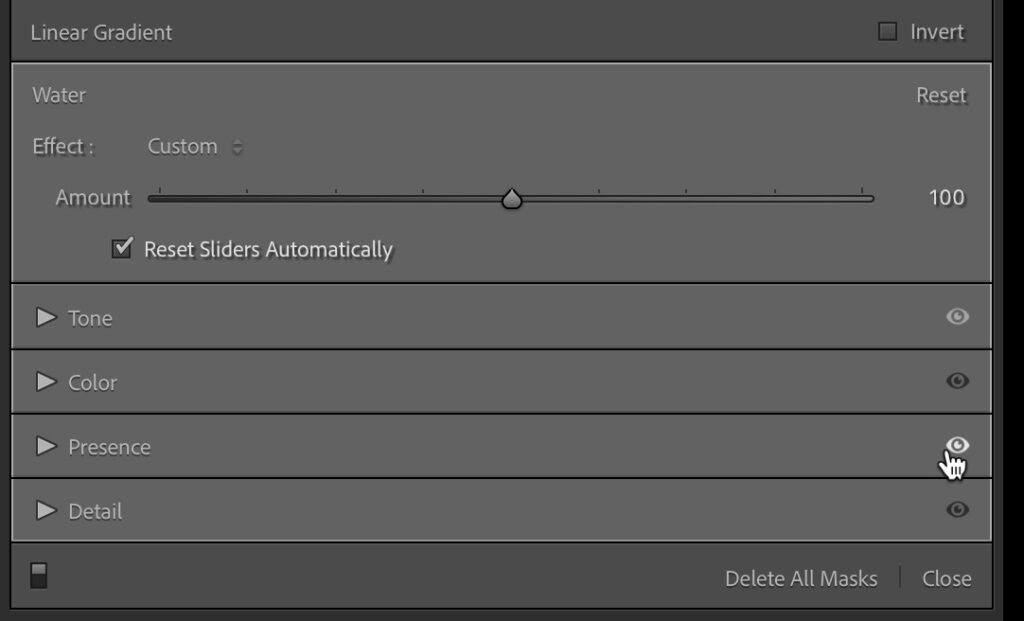Expand the Presence section triangle
1024x621 pixels.
click(46, 446)
